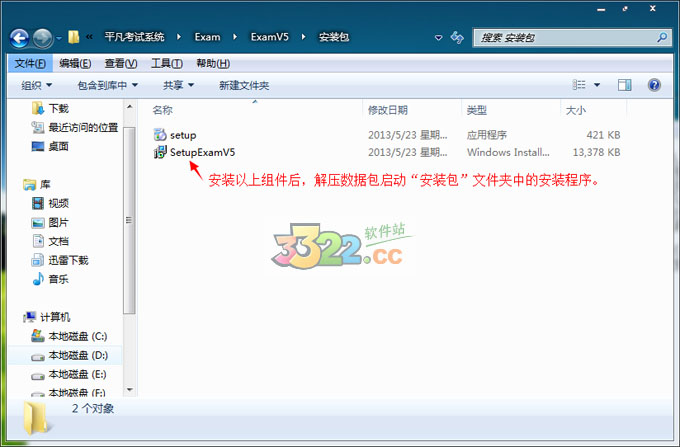This screenshot has width=680, height=447.
Task: Open more view options arrow
Action: click(597, 85)
